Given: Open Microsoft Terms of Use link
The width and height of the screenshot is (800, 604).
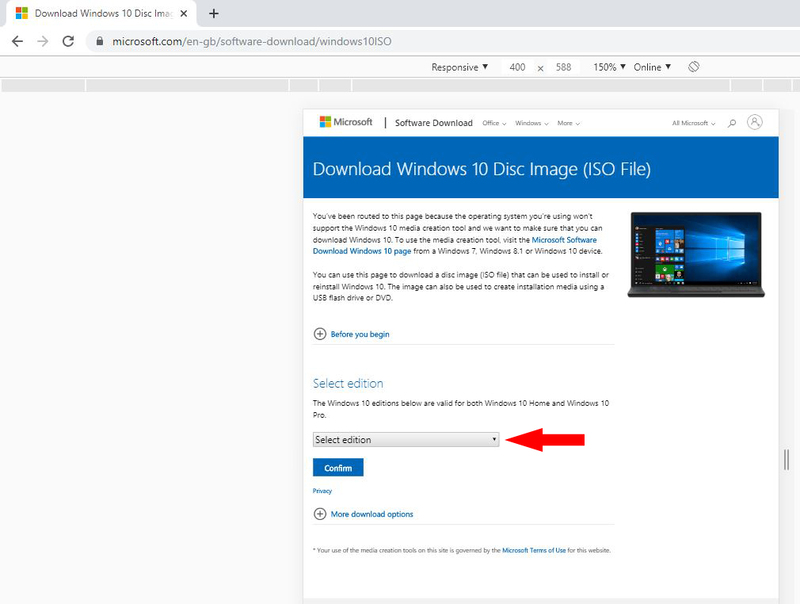Looking at the screenshot, I should click(x=534, y=550).
